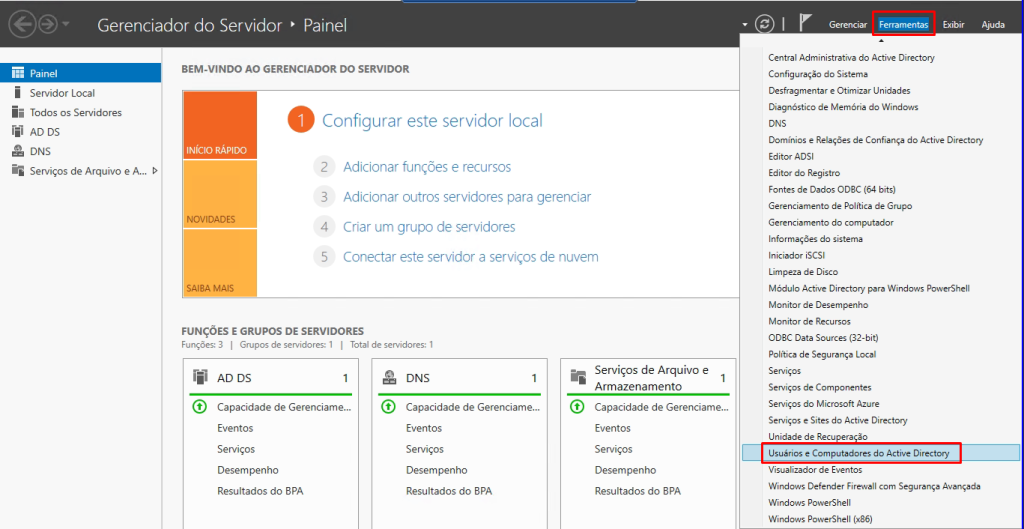Select Todos os Servidores in sidebar
This screenshot has height=529, width=1024.
tap(75, 113)
